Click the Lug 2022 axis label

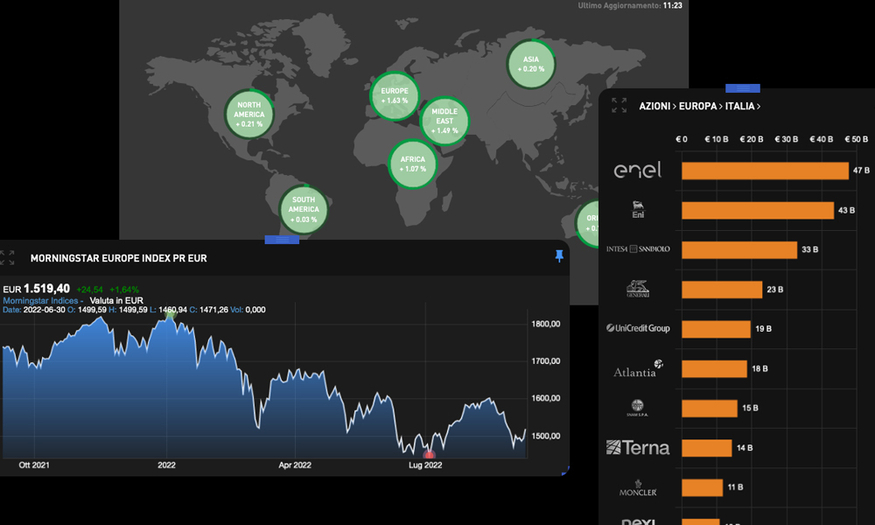click(425, 465)
